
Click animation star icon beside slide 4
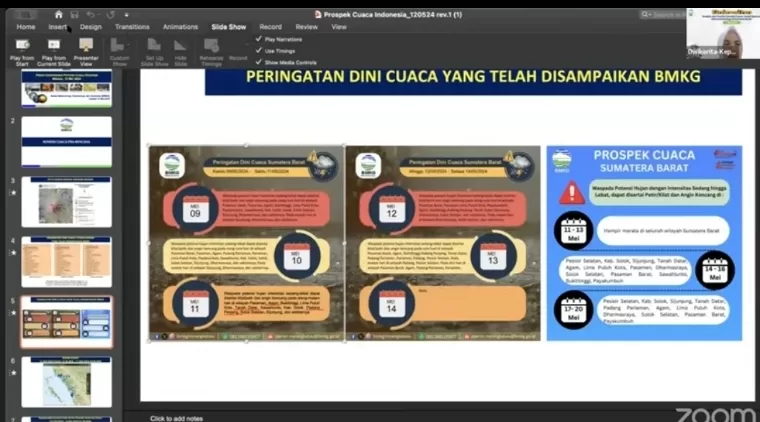[x=13, y=252]
